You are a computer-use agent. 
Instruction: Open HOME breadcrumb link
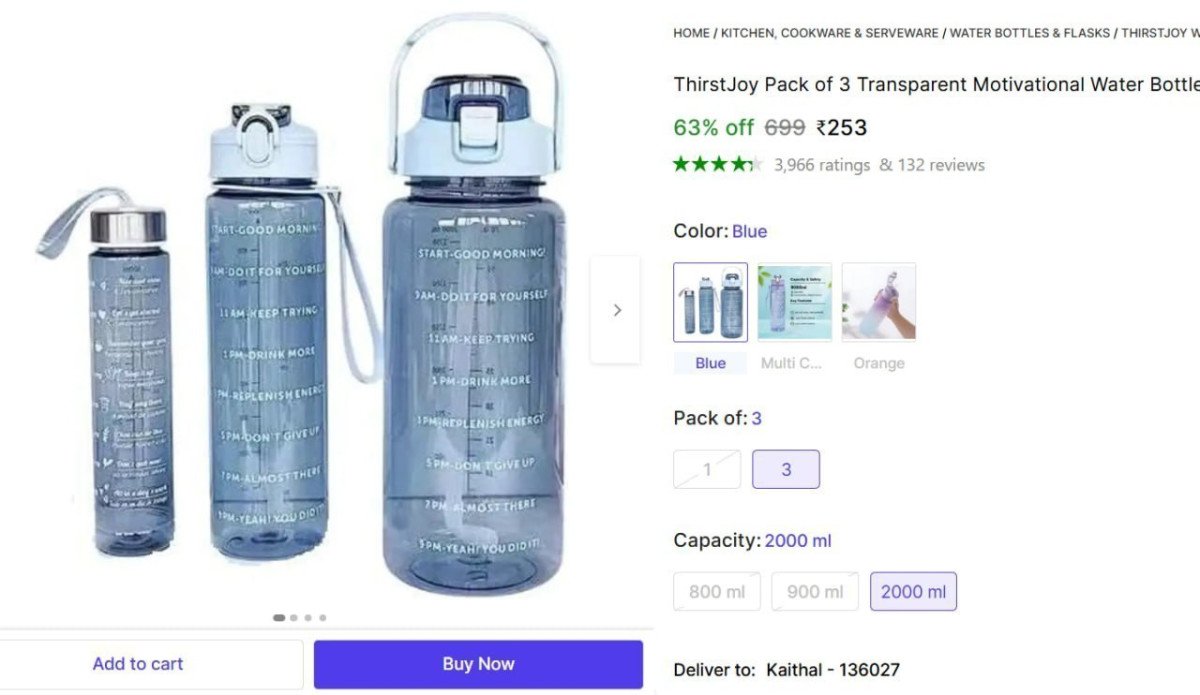(x=691, y=33)
